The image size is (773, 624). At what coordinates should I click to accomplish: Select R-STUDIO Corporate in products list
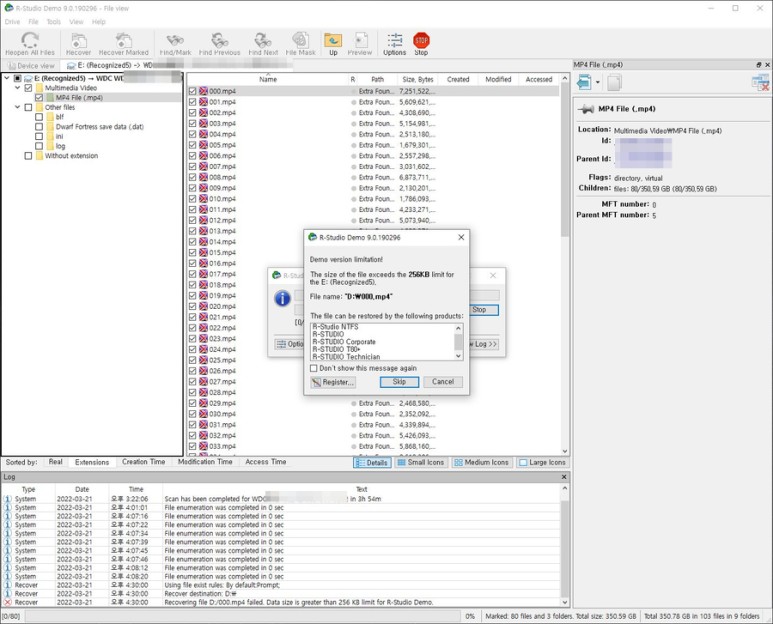tap(344, 342)
